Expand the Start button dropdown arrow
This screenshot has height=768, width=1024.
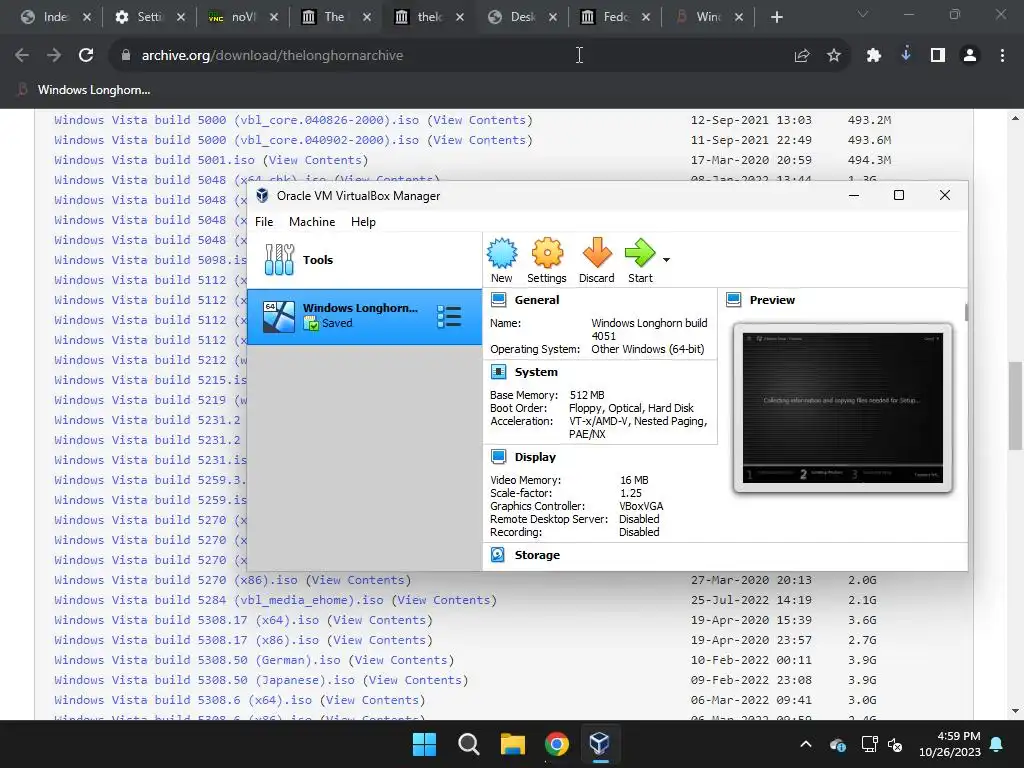tap(666, 260)
